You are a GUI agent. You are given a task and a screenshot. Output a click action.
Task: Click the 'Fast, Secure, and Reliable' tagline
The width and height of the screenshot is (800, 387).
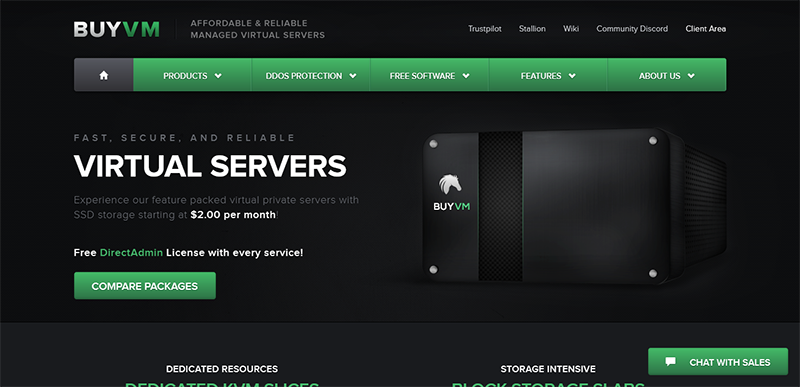pos(184,138)
